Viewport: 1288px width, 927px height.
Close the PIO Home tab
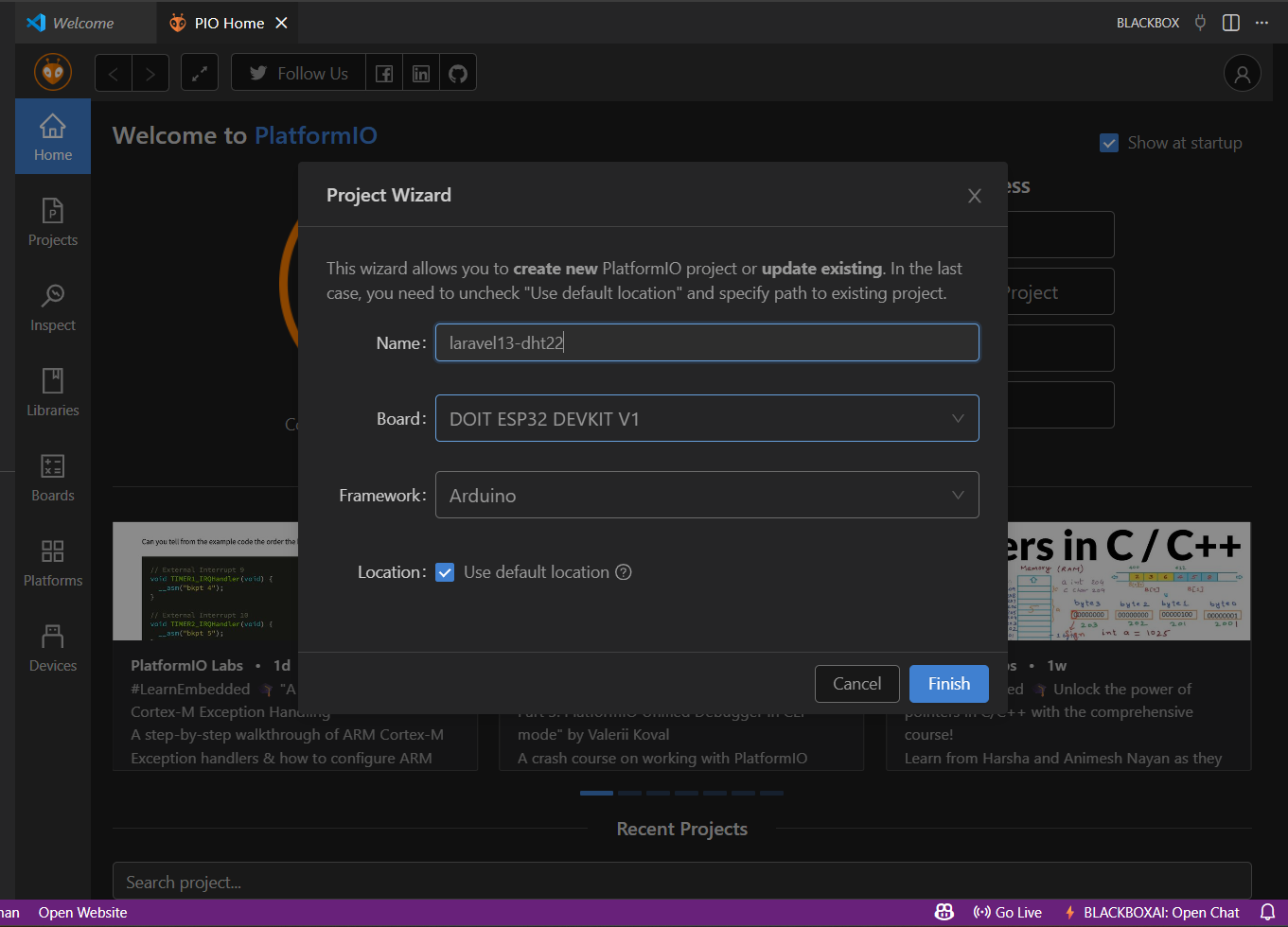click(281, 23)
